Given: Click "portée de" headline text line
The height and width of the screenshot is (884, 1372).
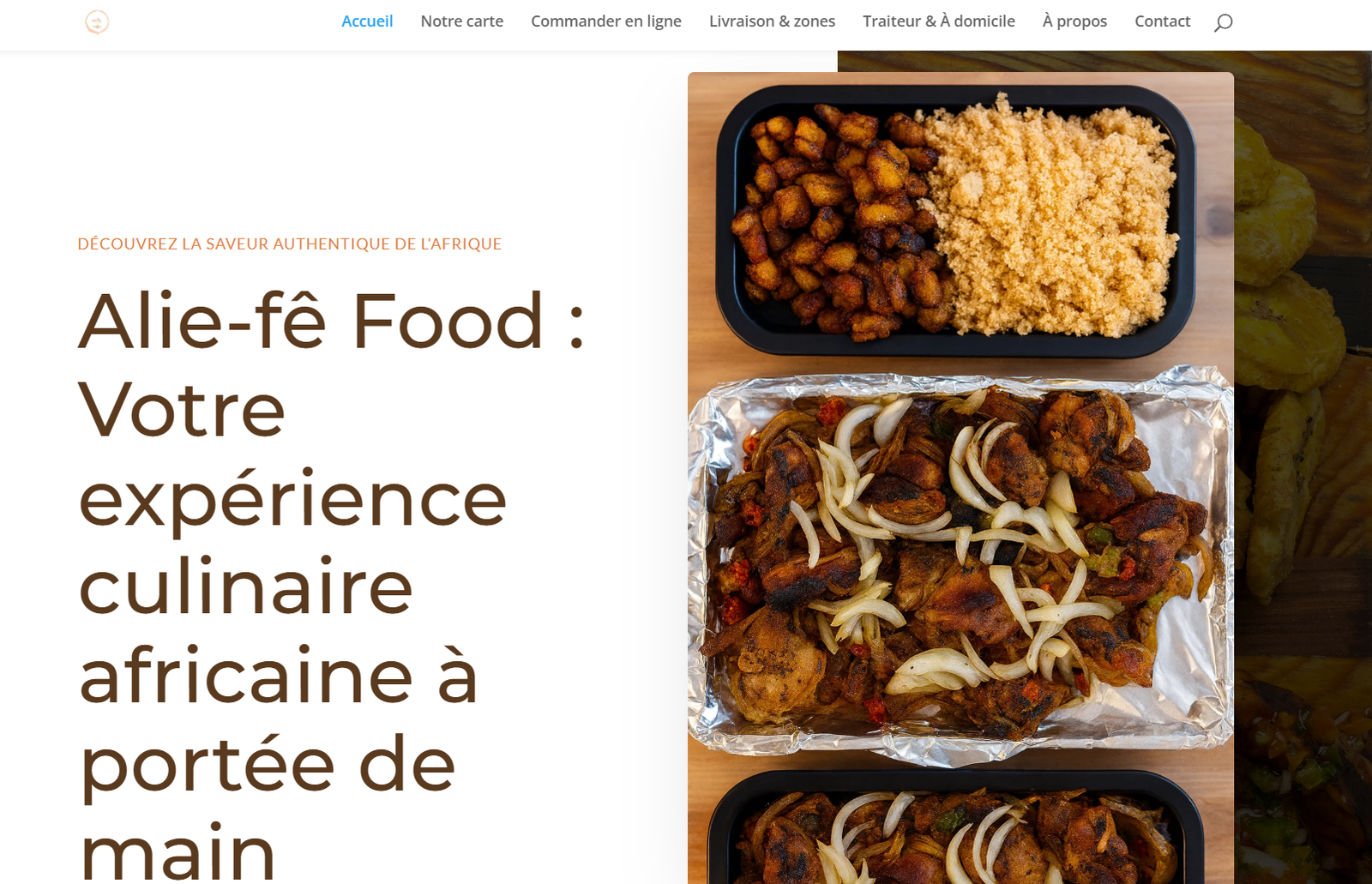Looking at the screenshot, I should click(x=268, y=766).
